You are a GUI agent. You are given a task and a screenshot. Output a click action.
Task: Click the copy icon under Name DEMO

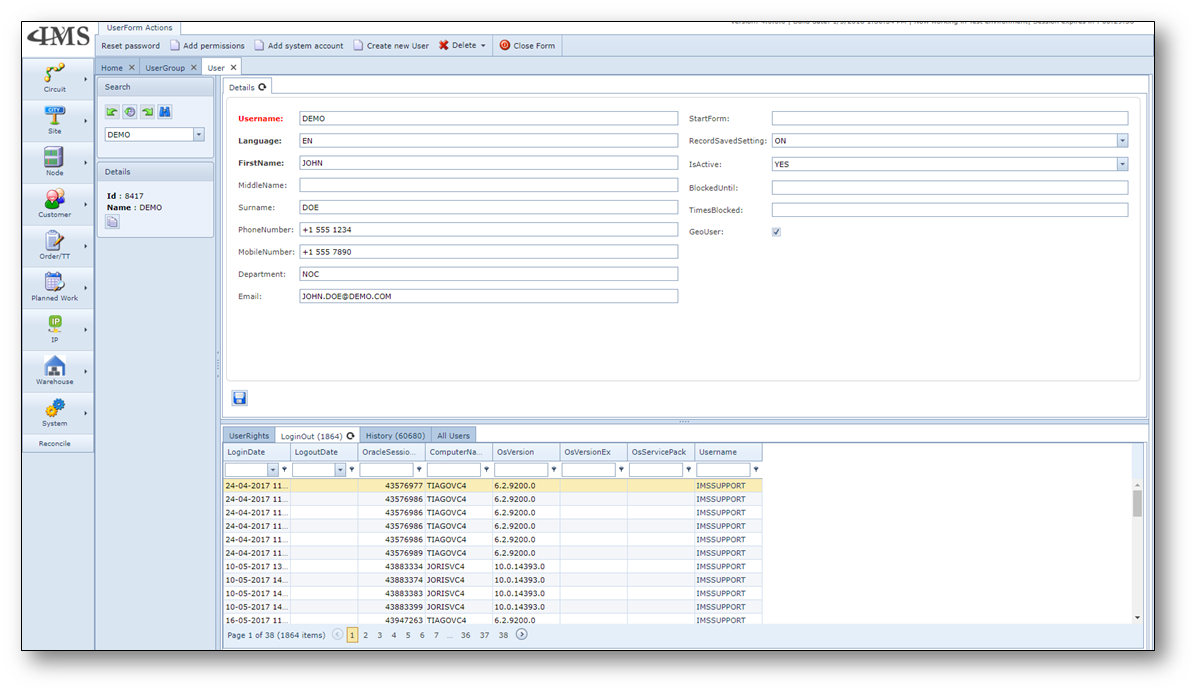(112, 222)
